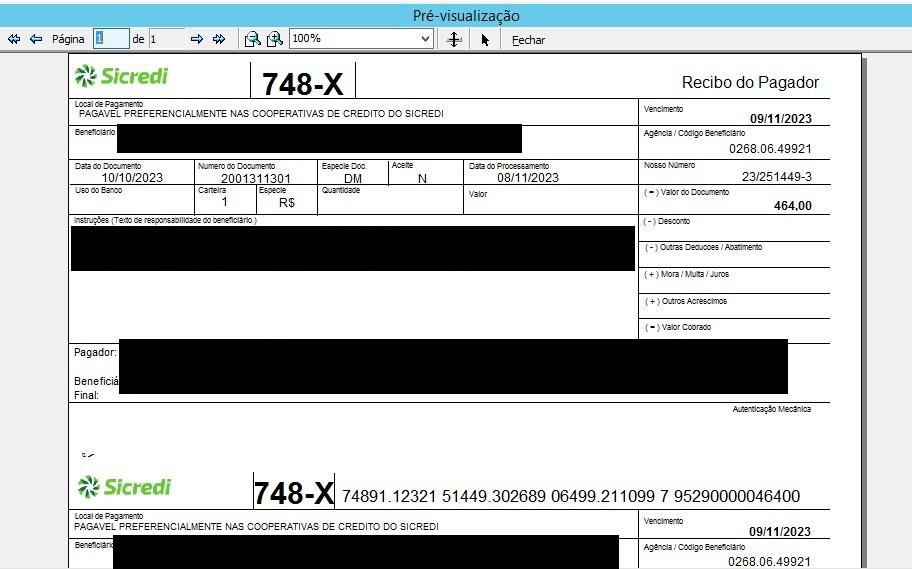Go to first page double-arrow icon

click(14, 39)
